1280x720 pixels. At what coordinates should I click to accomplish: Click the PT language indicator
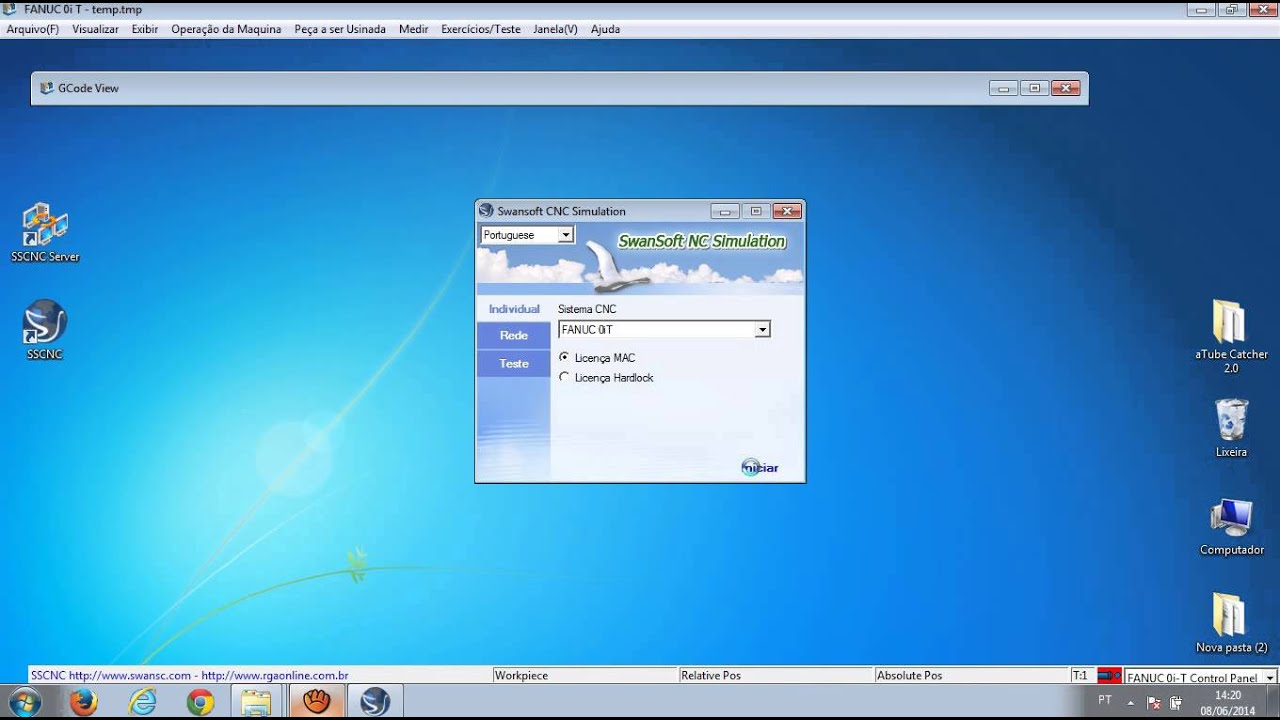pyautogui.click(x=1105, y=700)
